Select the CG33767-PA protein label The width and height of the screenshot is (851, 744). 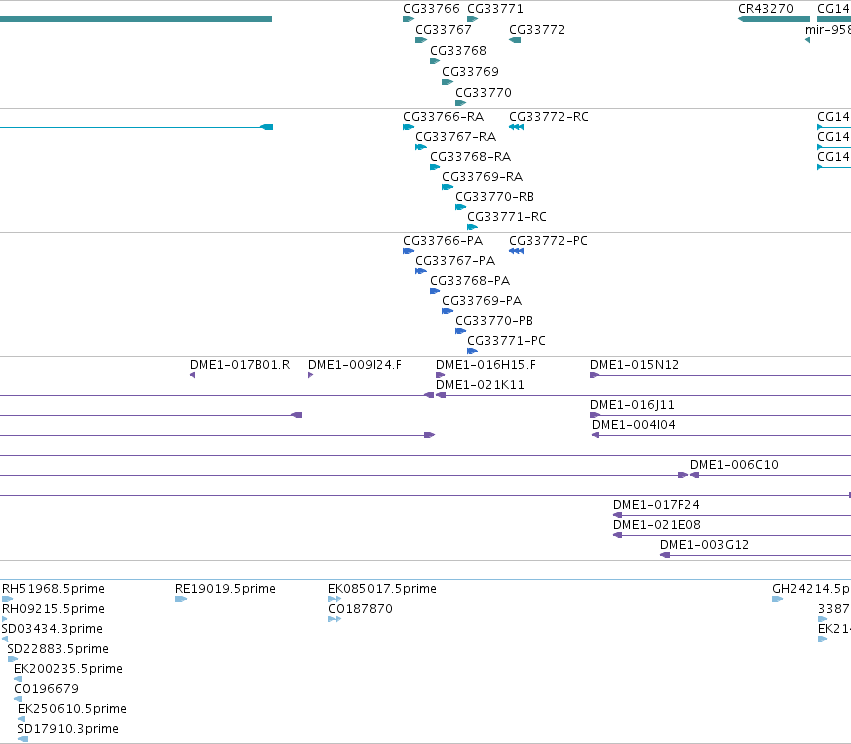pos(455,260)
